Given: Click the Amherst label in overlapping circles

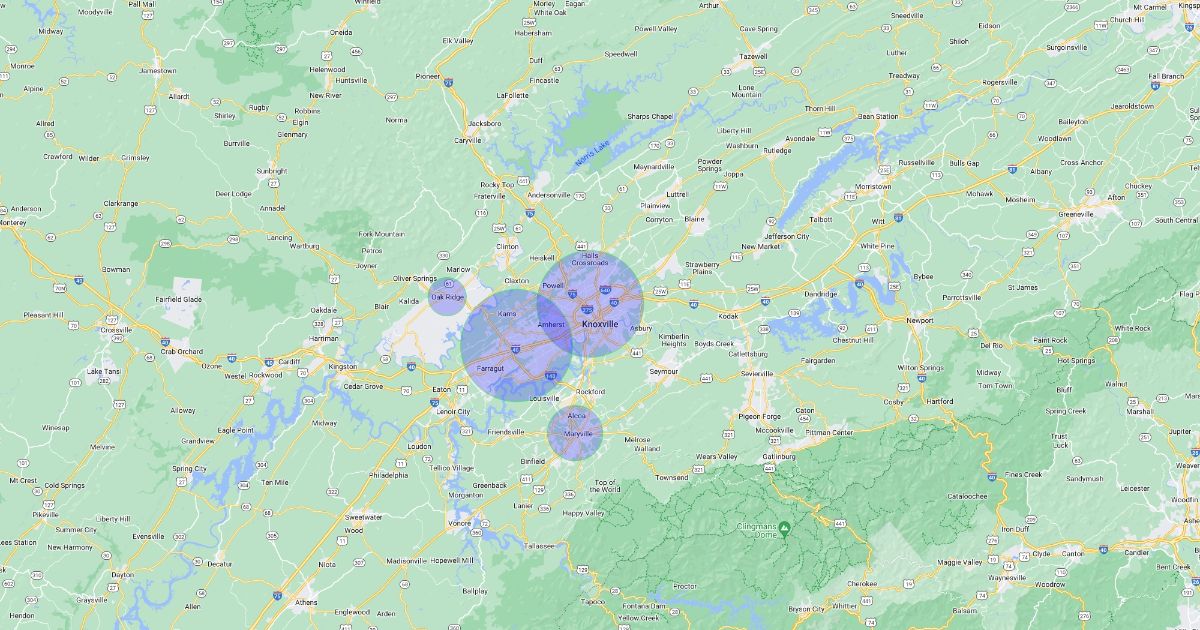Looking at the screenshot, I should pyautogui.click(x=552, y=325).
